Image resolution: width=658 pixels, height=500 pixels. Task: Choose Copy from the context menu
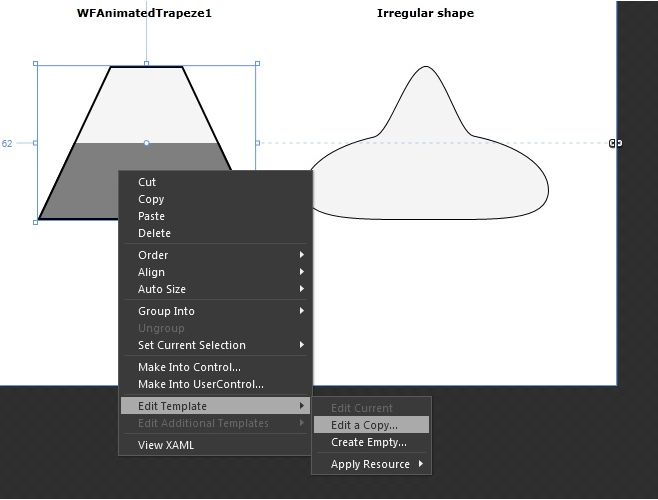[151, 199]
